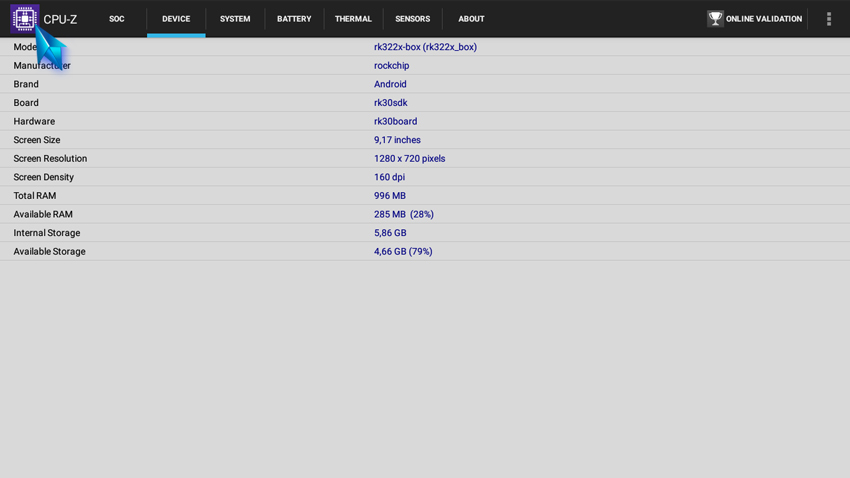This screenshot has width=850, height=478.
Task: Select the Screen Resolution label
Action: point(50,158)
